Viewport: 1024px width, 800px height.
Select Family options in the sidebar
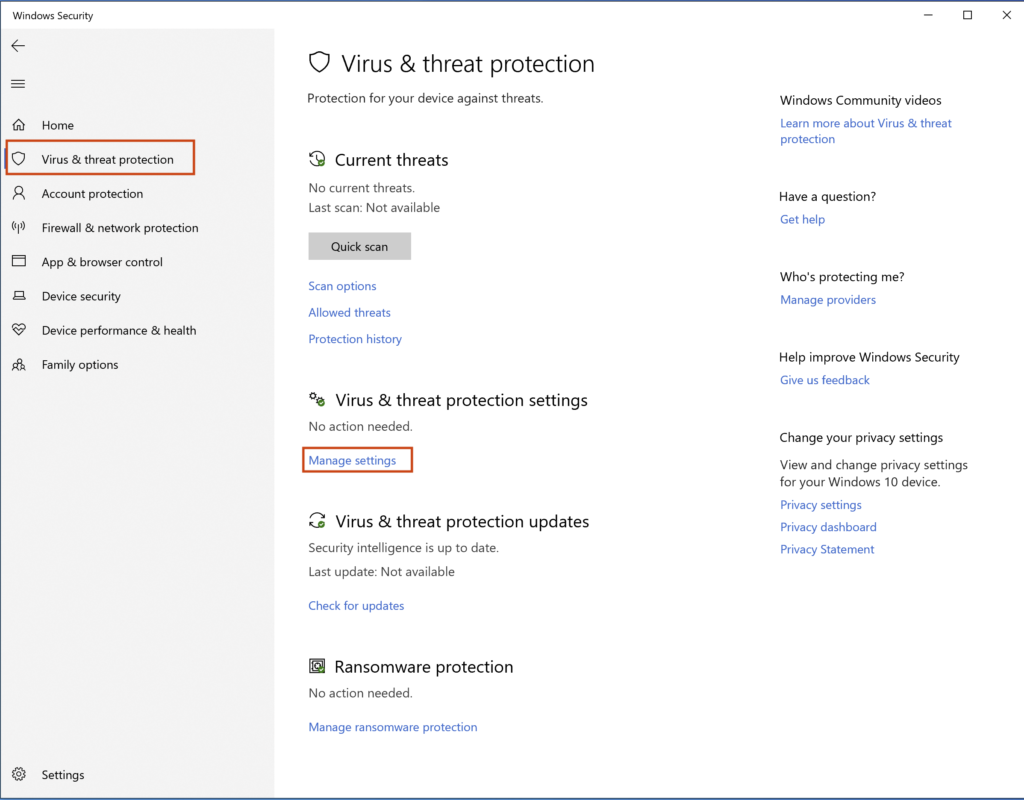pos(79,364)
